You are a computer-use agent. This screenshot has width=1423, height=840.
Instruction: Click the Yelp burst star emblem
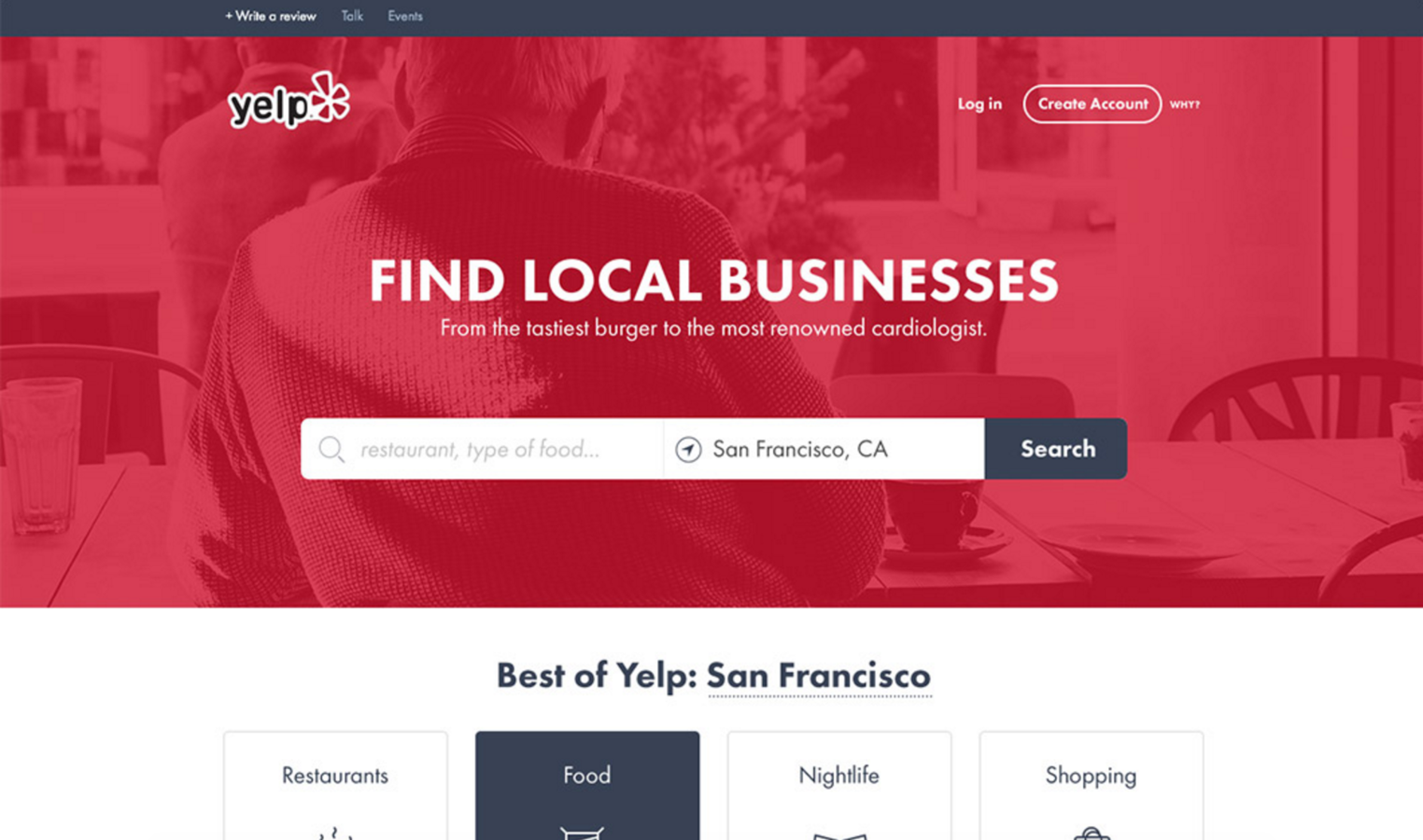[x=330, y=97]
